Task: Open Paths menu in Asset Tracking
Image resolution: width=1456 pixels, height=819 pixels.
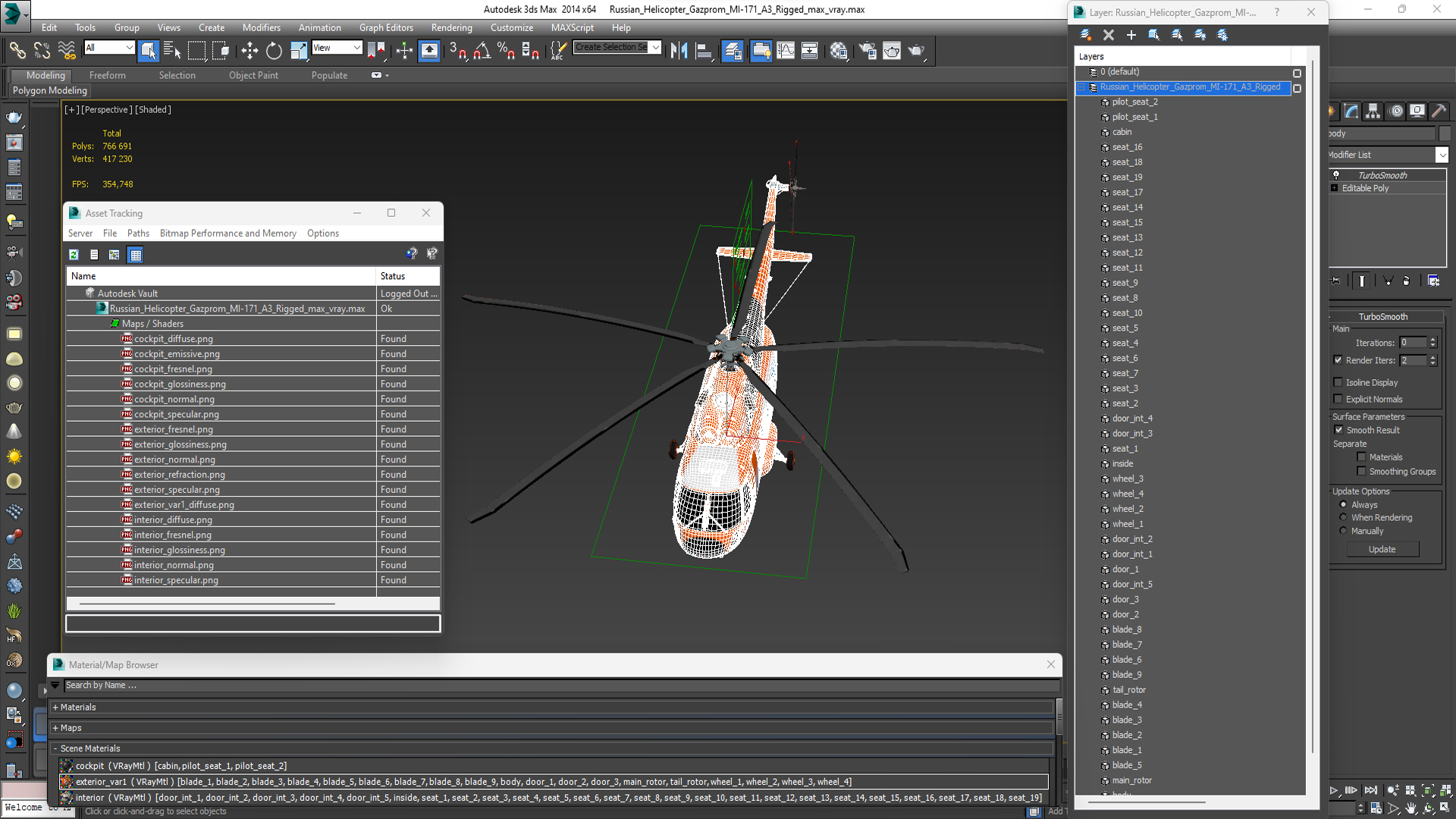Action: point(138,233)
